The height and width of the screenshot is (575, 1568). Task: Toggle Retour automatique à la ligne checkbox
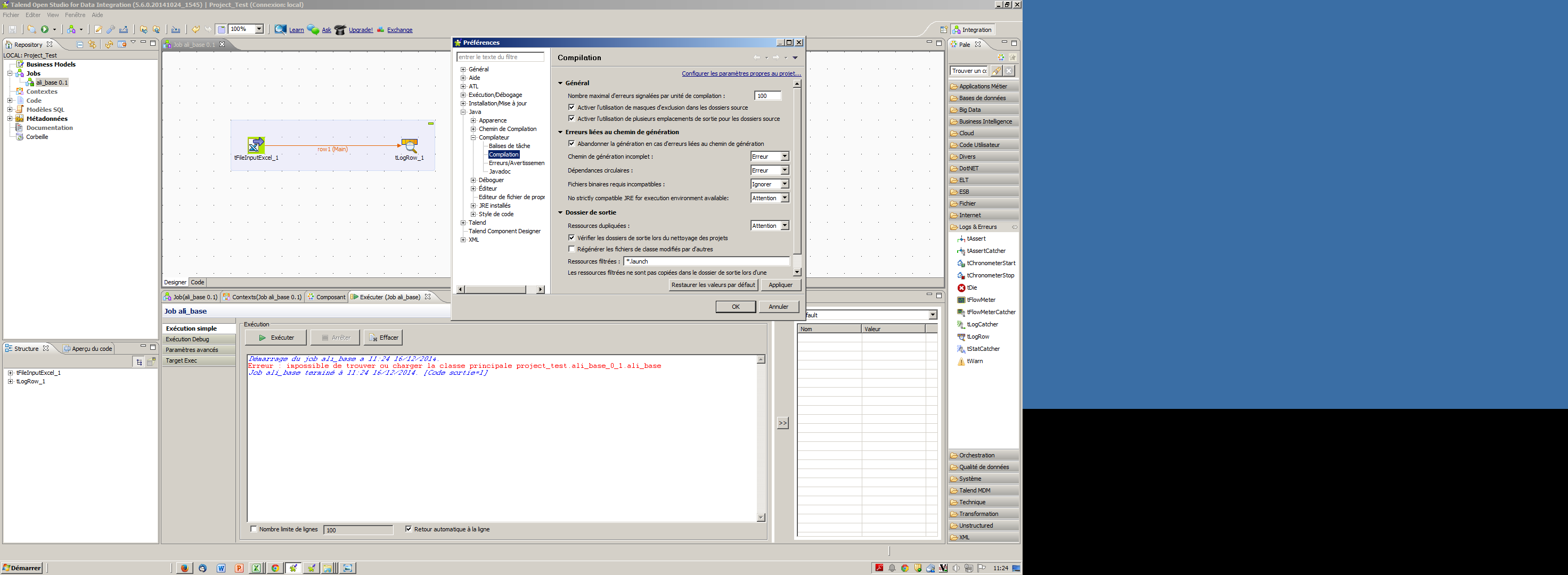[x=409, y=529]
